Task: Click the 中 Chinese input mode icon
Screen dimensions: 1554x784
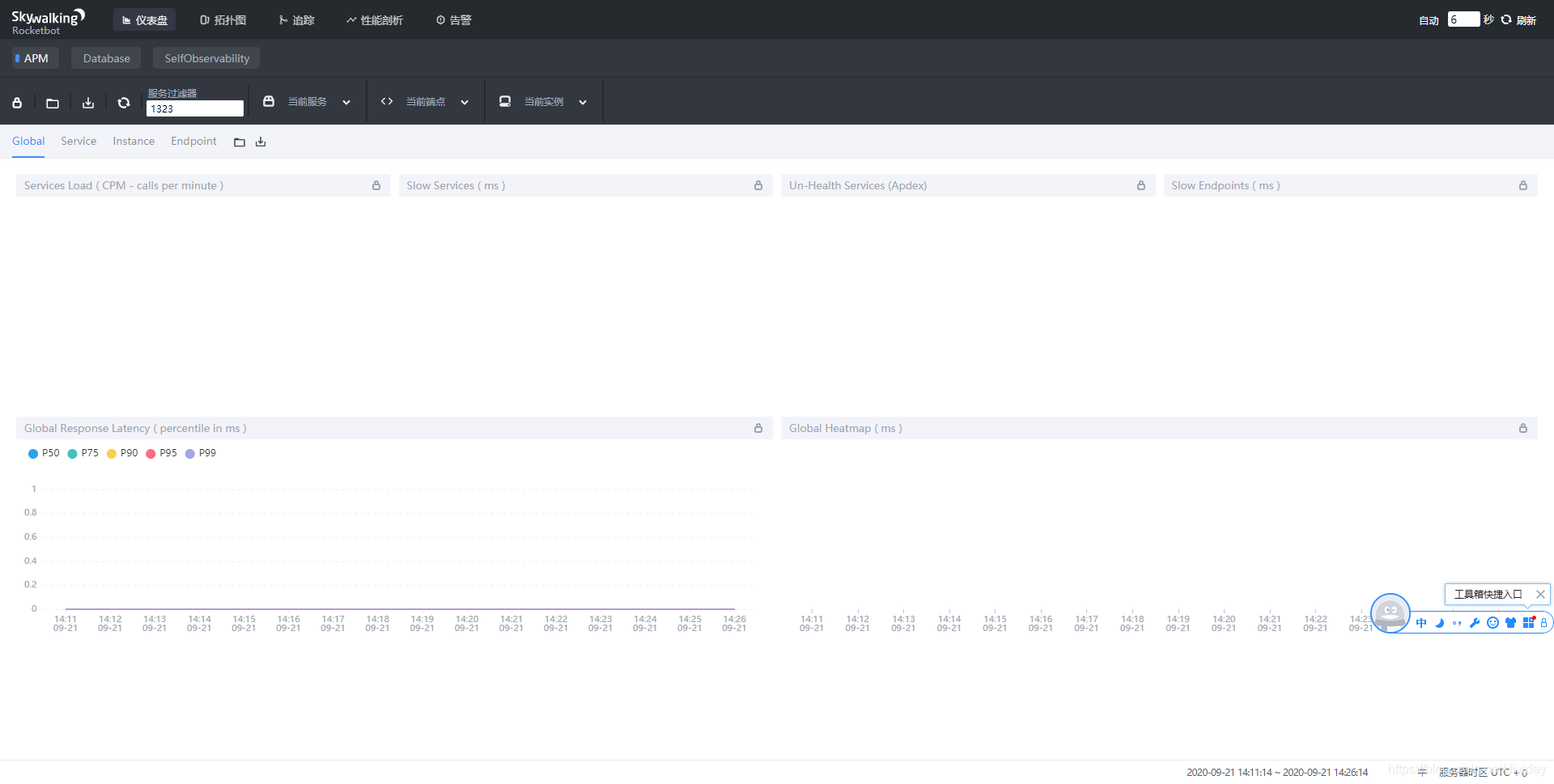Action: click(x=1421, y=622)
